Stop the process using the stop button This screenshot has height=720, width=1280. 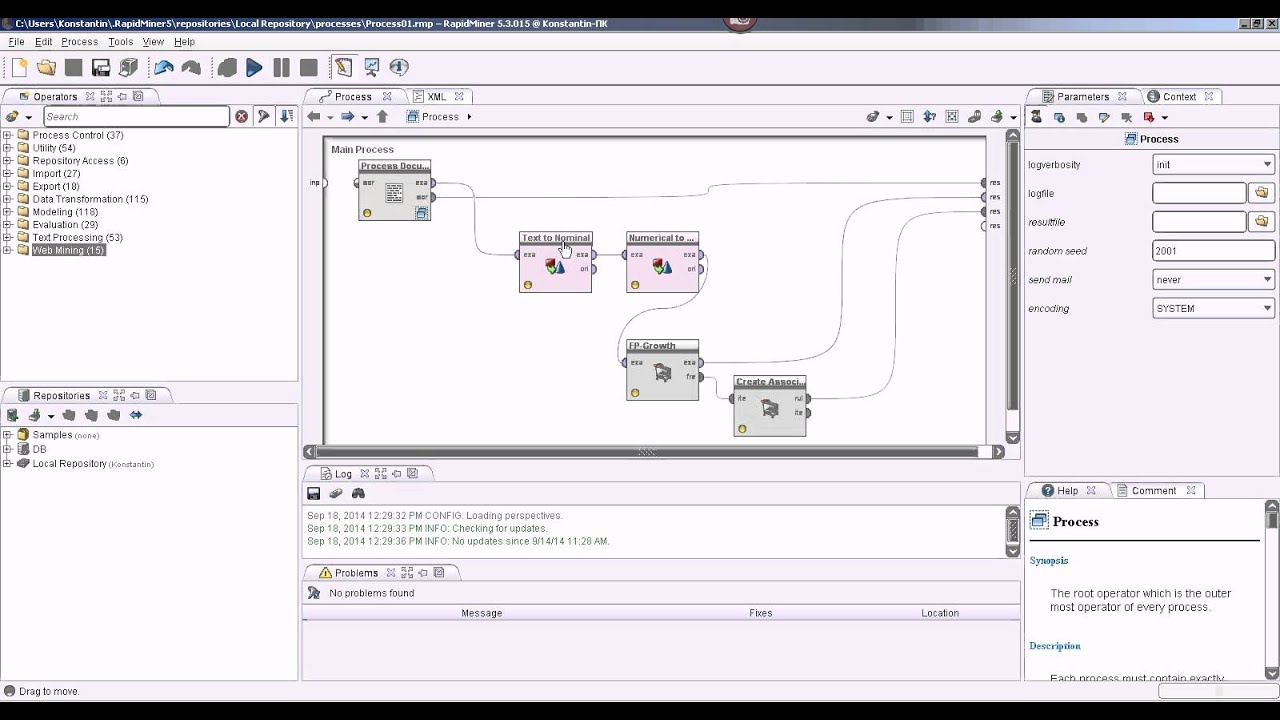click(309, 67)
